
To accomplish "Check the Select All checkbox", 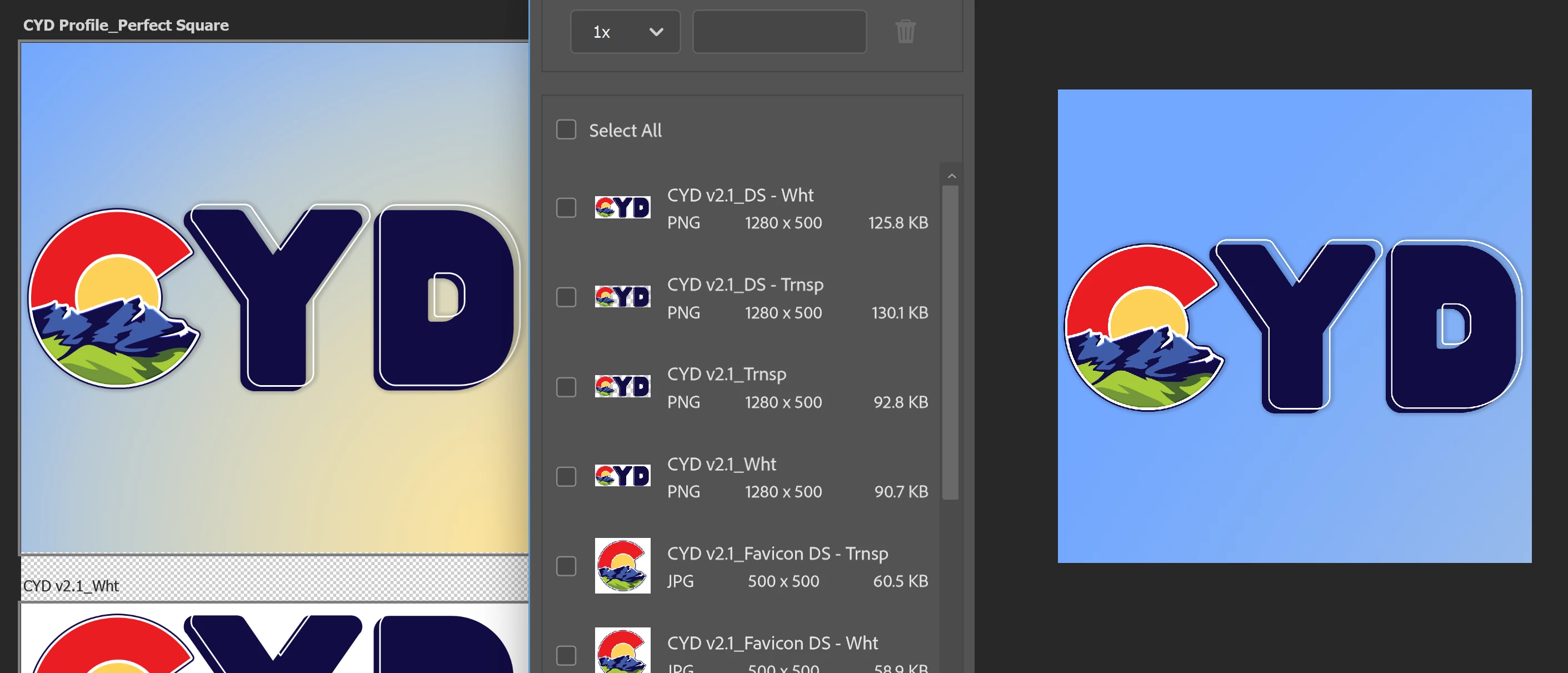I will pos(566,129).
